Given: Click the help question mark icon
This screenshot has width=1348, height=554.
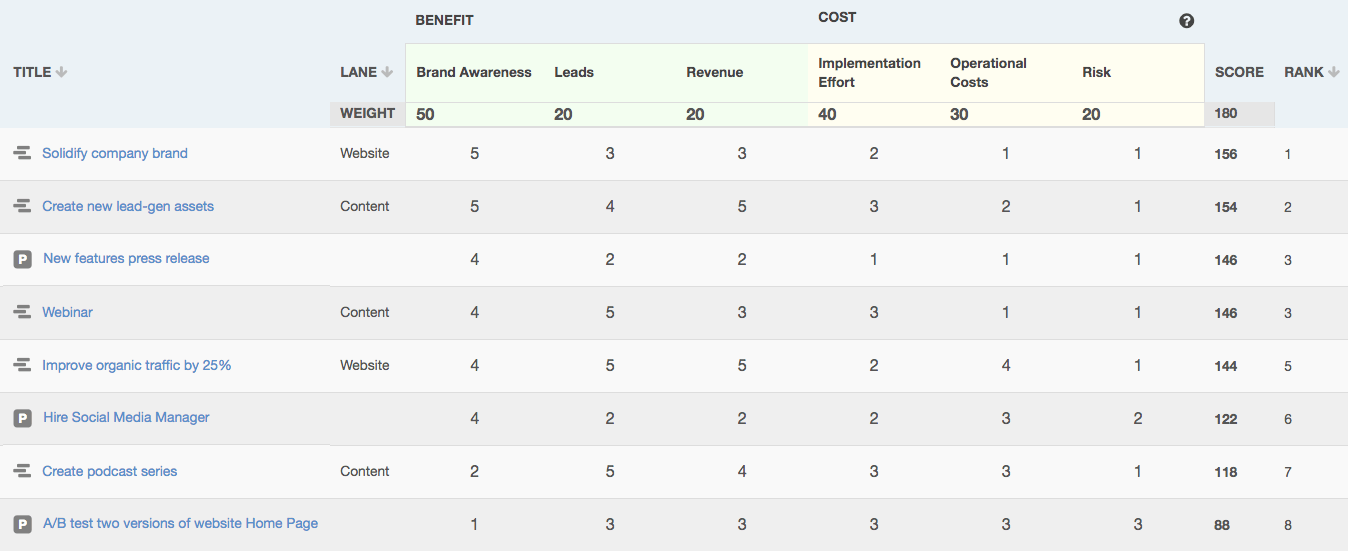Looking at the screenshot, I should 1186,21.
